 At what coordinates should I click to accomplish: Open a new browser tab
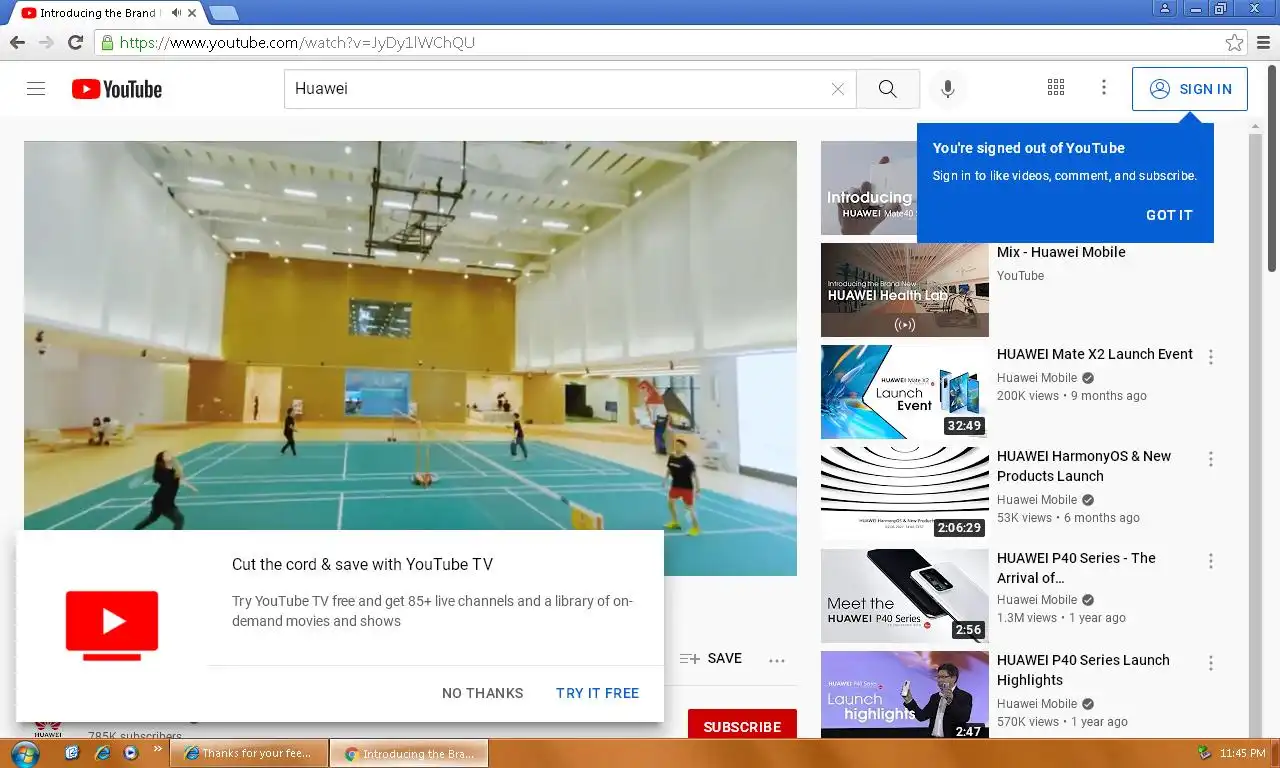tap(223, 13)
